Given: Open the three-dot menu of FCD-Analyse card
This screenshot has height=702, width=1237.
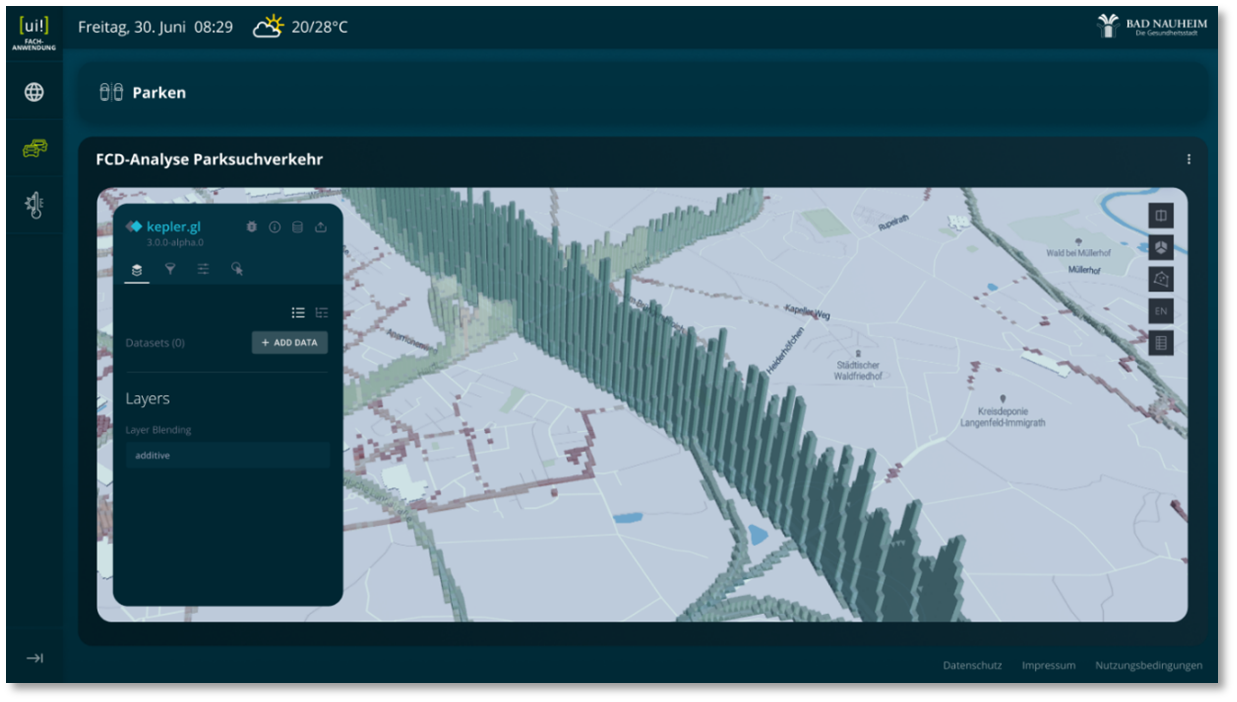Looking at the screenshot, I should (x=1188, y=159).
